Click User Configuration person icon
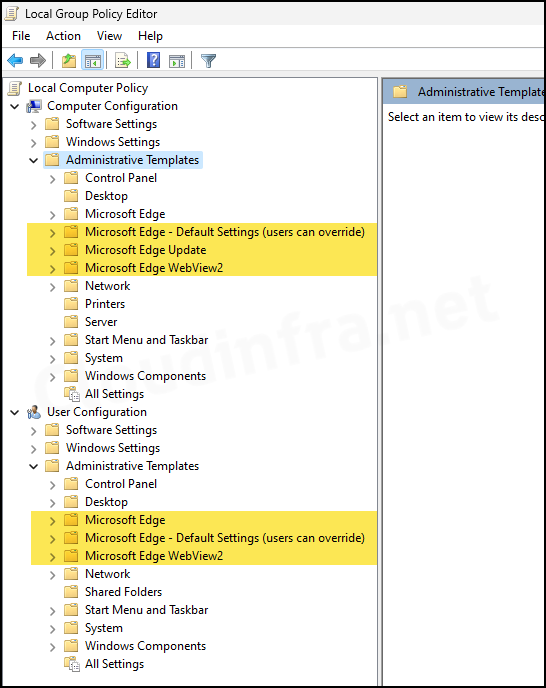This screenshot has height=688, width=546. 34,412
